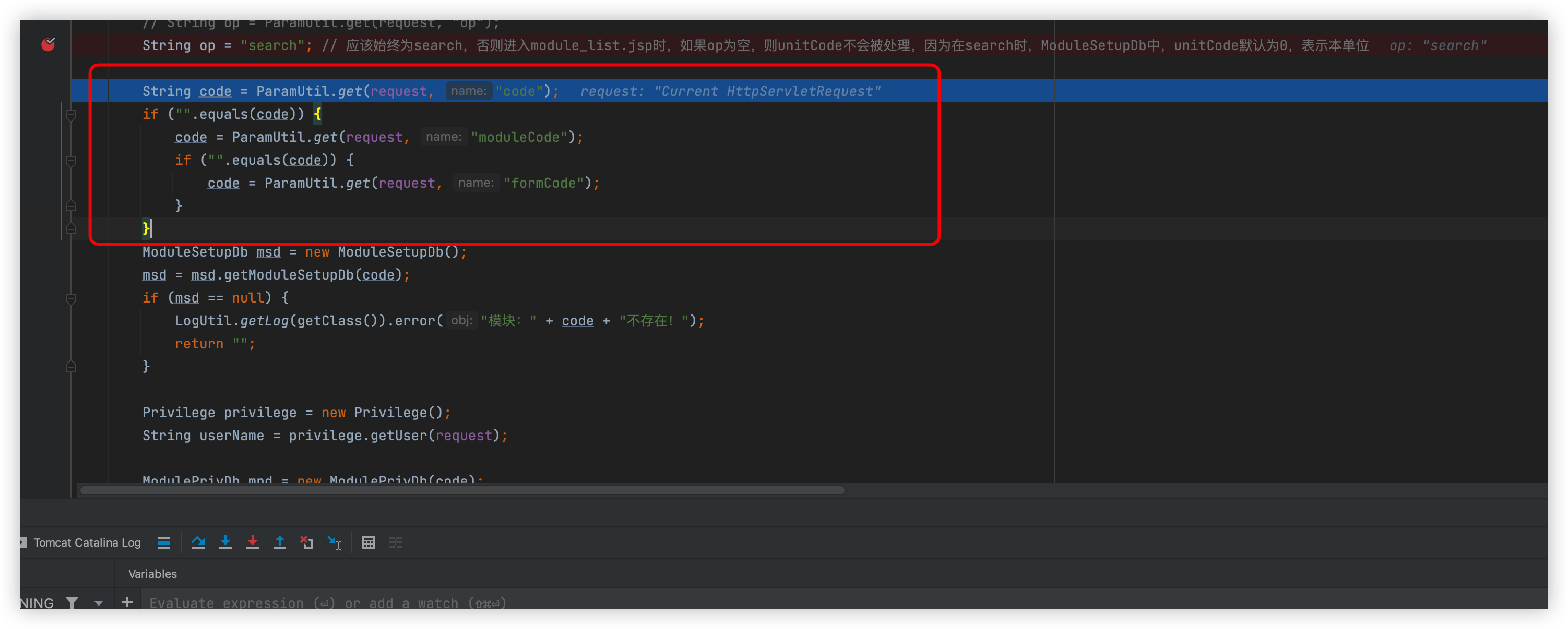Click the add watch plus button

tap(127, 602)
